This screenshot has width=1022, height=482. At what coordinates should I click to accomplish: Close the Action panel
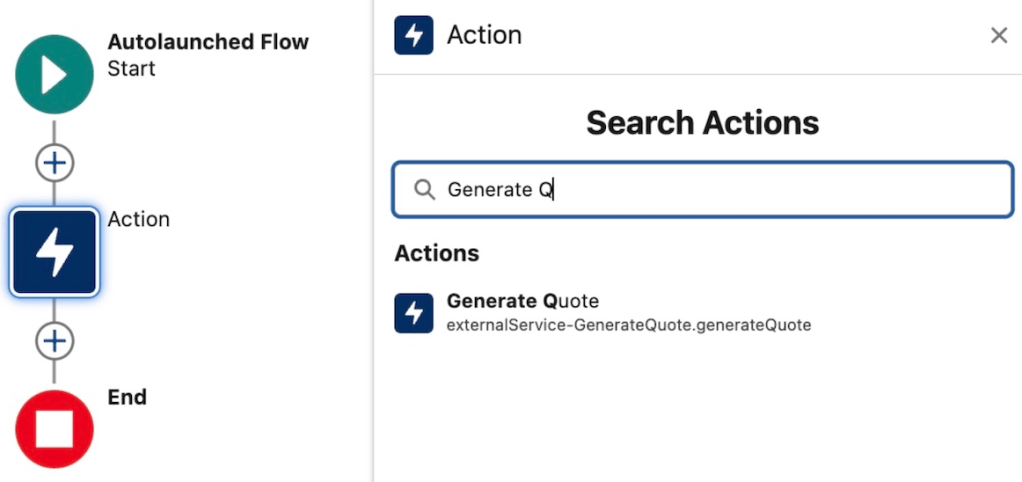tap(998, 36)
